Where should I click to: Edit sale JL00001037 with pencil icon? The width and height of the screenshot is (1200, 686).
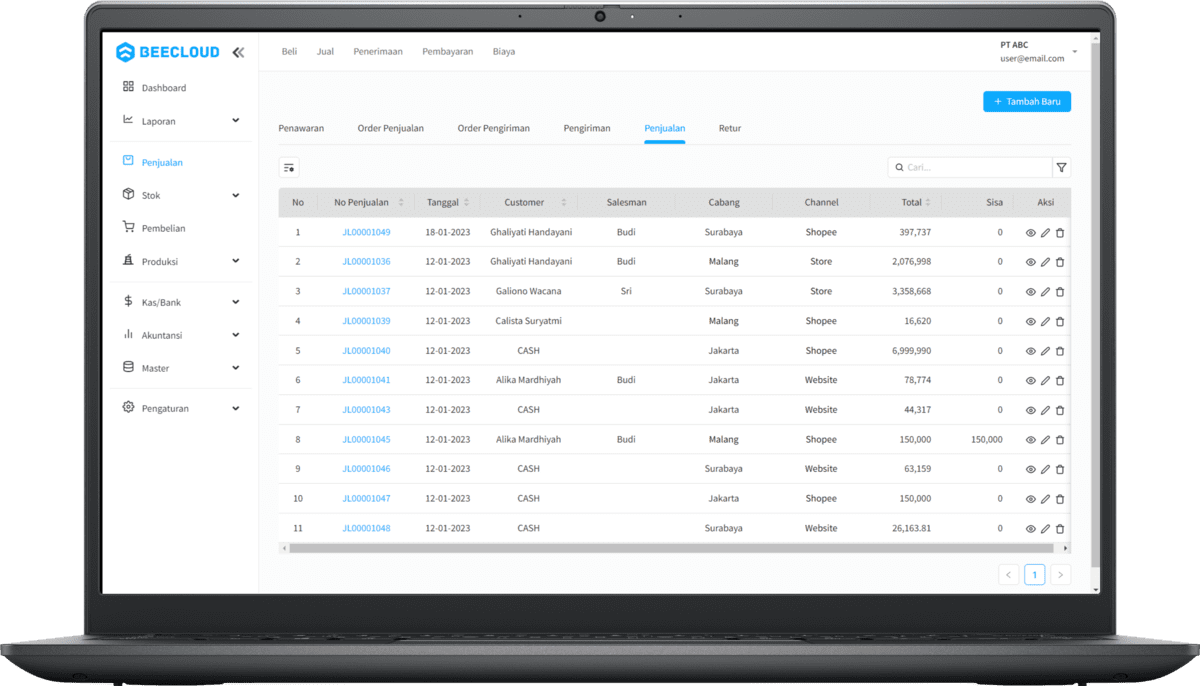click(x=1045, y=292)
